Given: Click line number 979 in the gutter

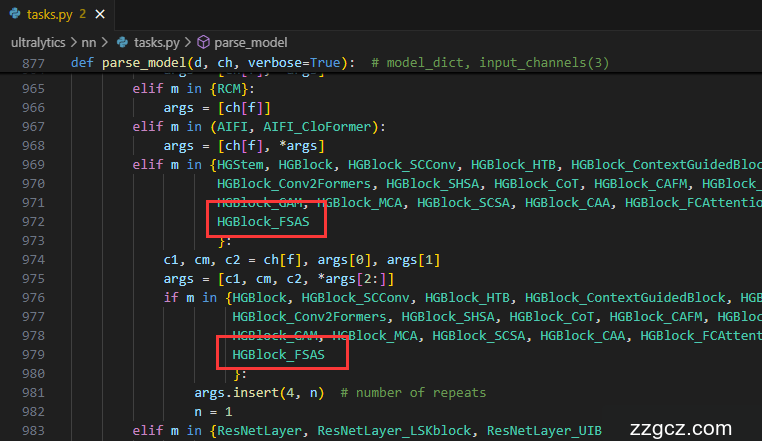Looking at the screenshot, I should 34,354.
